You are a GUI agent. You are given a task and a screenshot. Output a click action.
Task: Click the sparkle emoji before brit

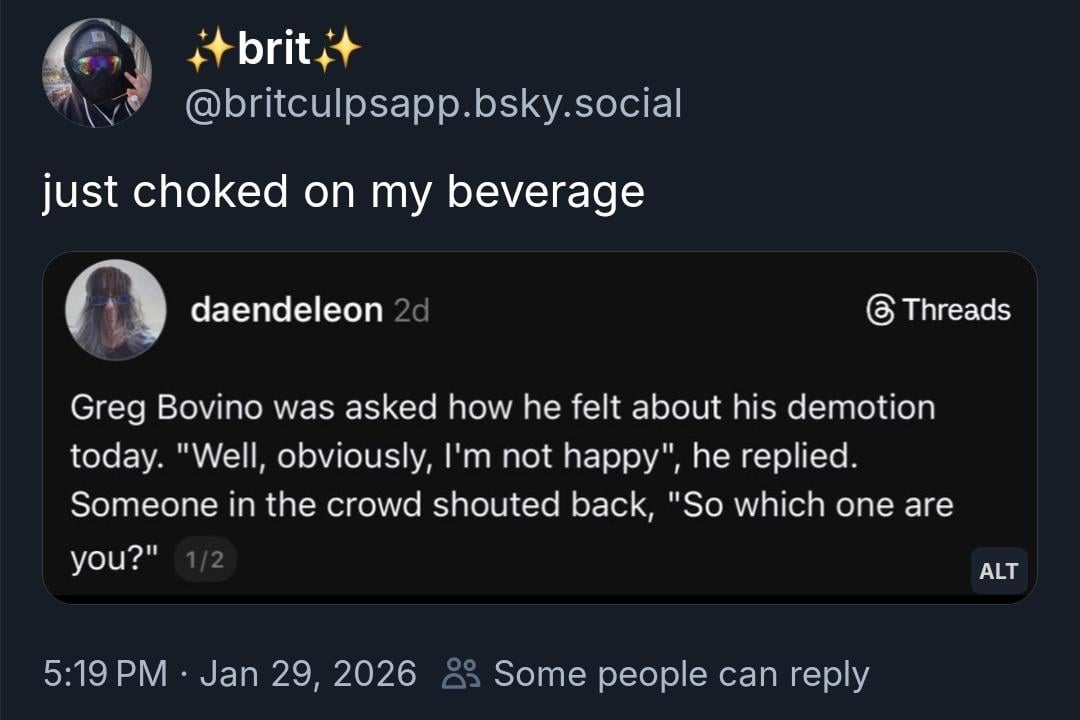point(208,49)
